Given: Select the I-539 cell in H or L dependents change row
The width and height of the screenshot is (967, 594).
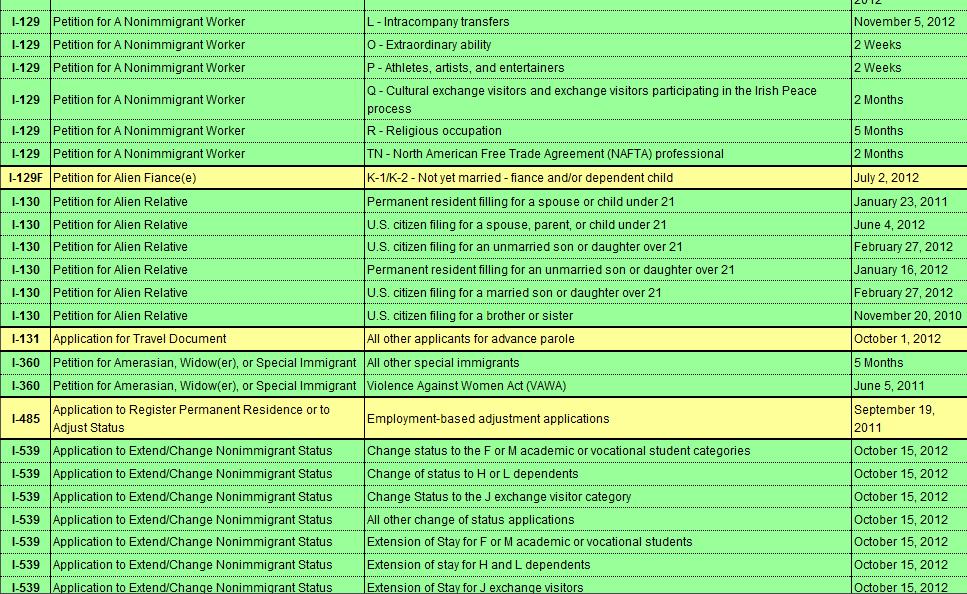Looking at the screenshot, I should tap(25, 474).
